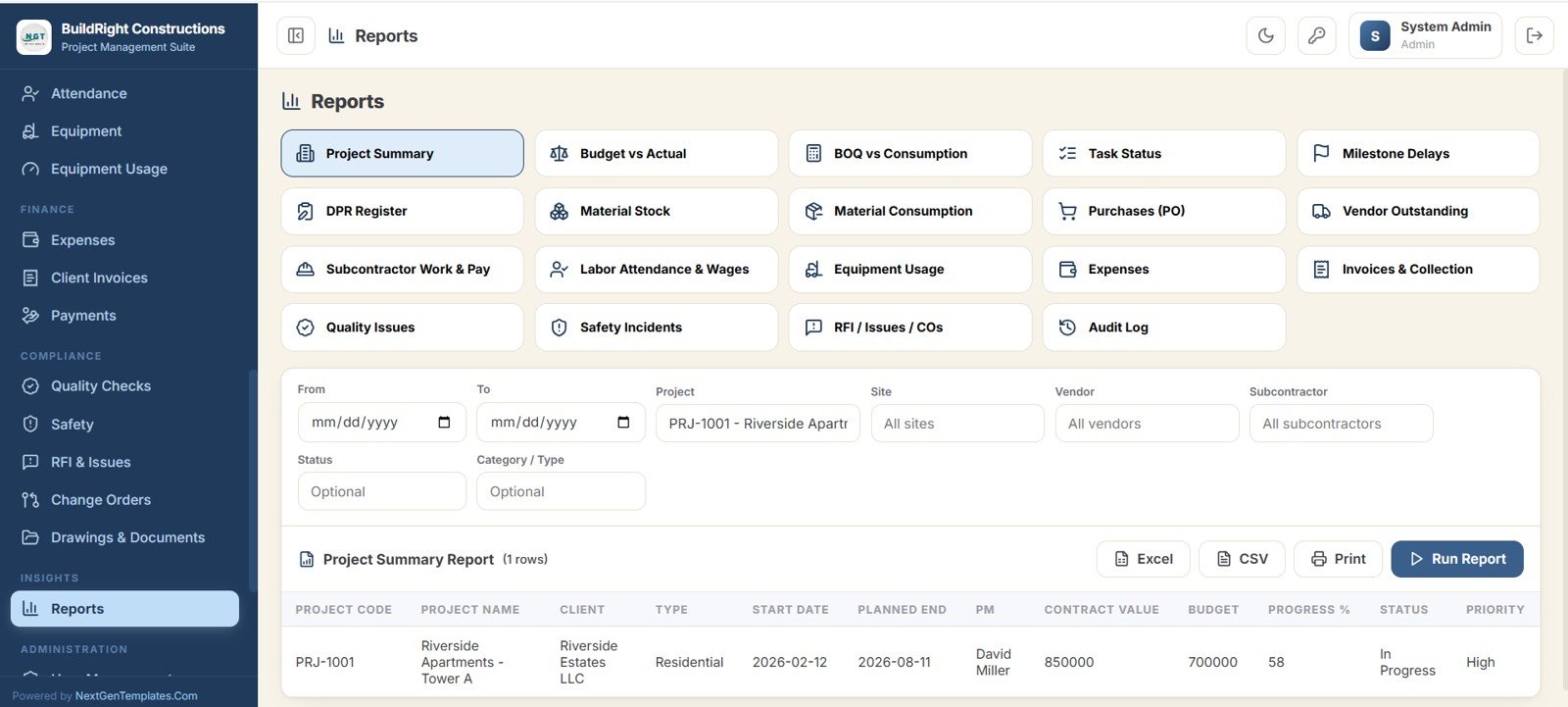Screen dimensions: 1568x707
Task: Export the report to Excel
Action: (x=1144, y=559)
